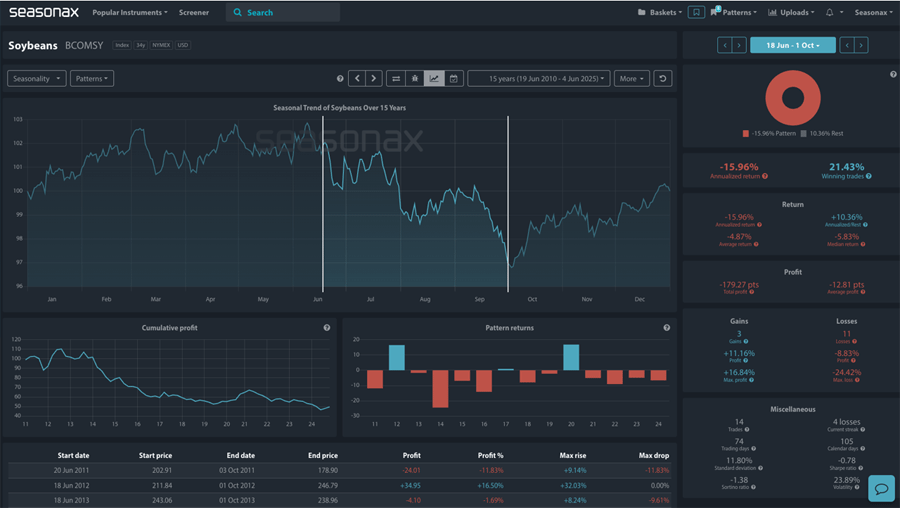Go to the Screener menu item

click(x=194, y=13)
